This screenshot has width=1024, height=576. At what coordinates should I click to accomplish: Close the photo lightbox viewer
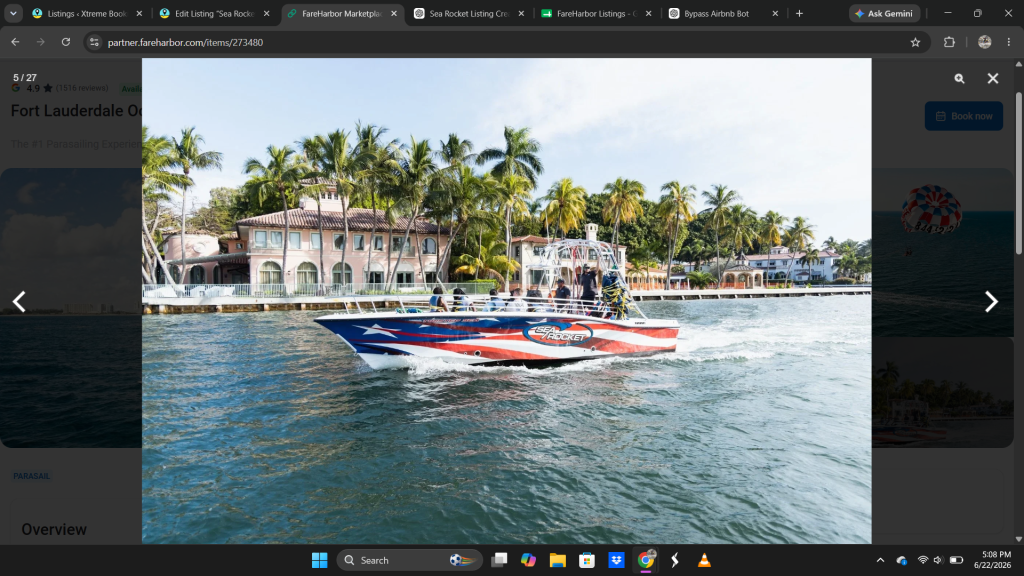pyautogui.click(x=993, y=78)
